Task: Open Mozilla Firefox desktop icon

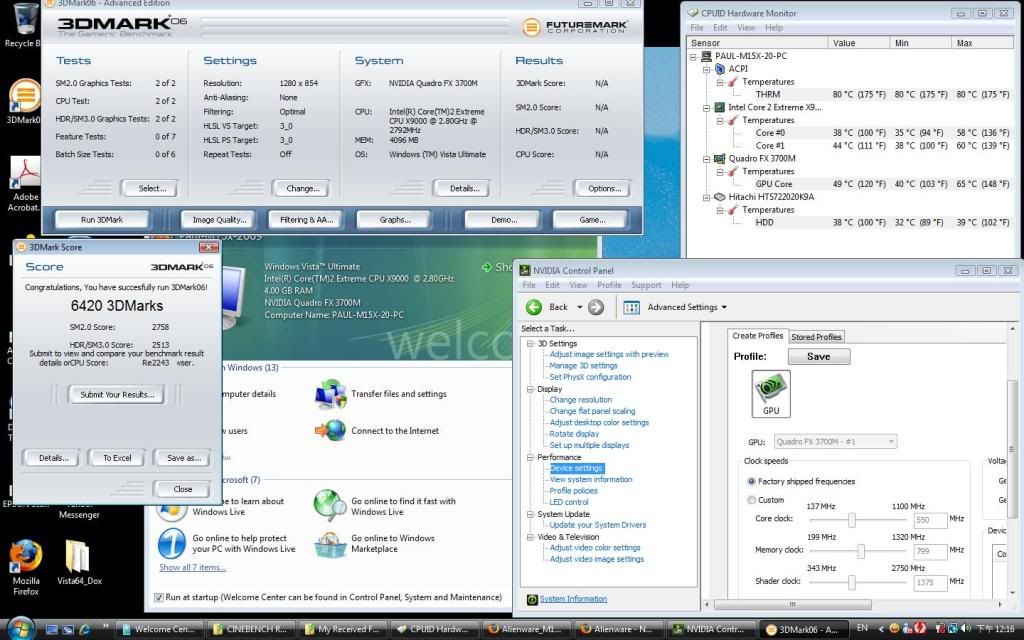Action: click(x=25, y=557)
